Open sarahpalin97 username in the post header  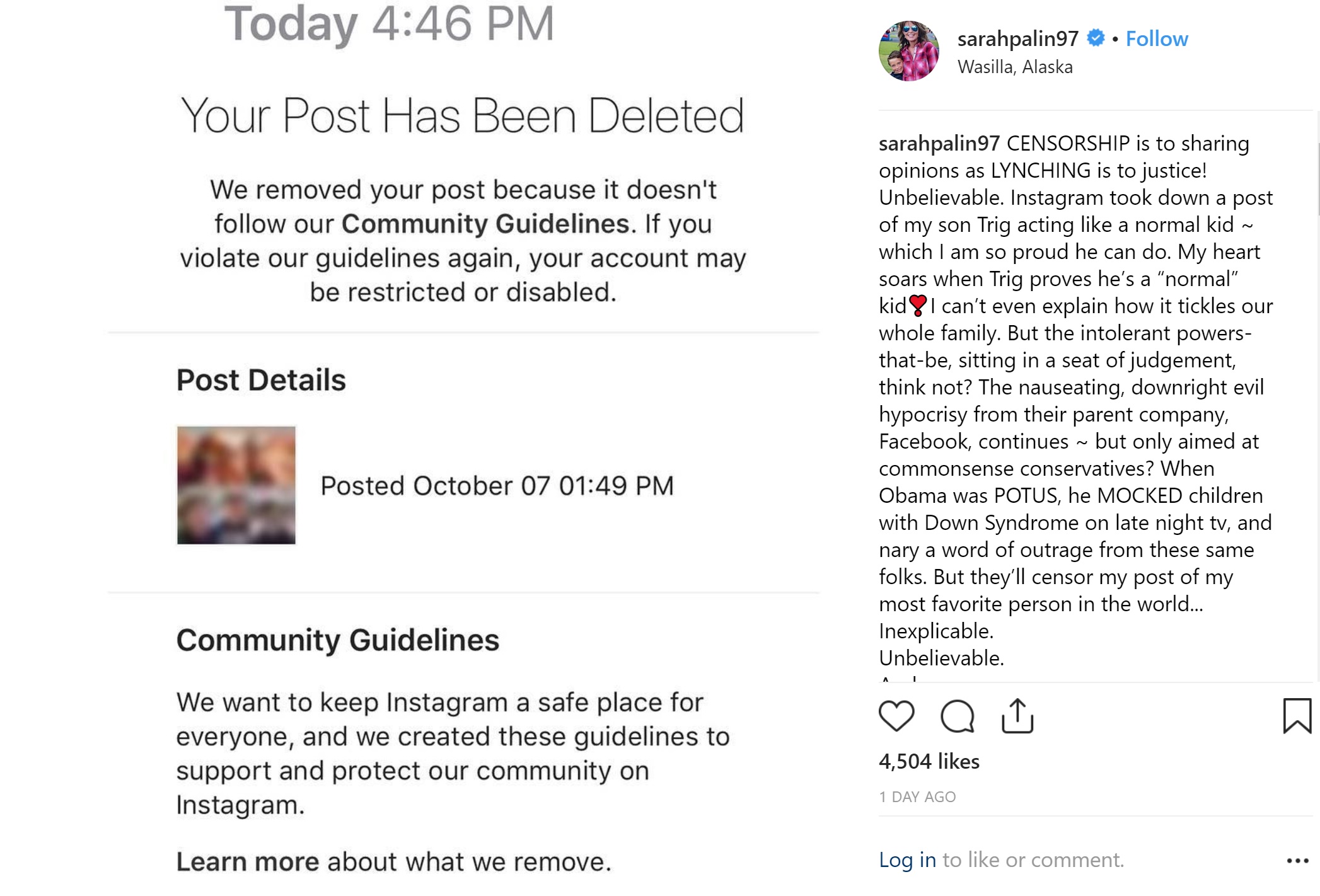coord(1017,39)
